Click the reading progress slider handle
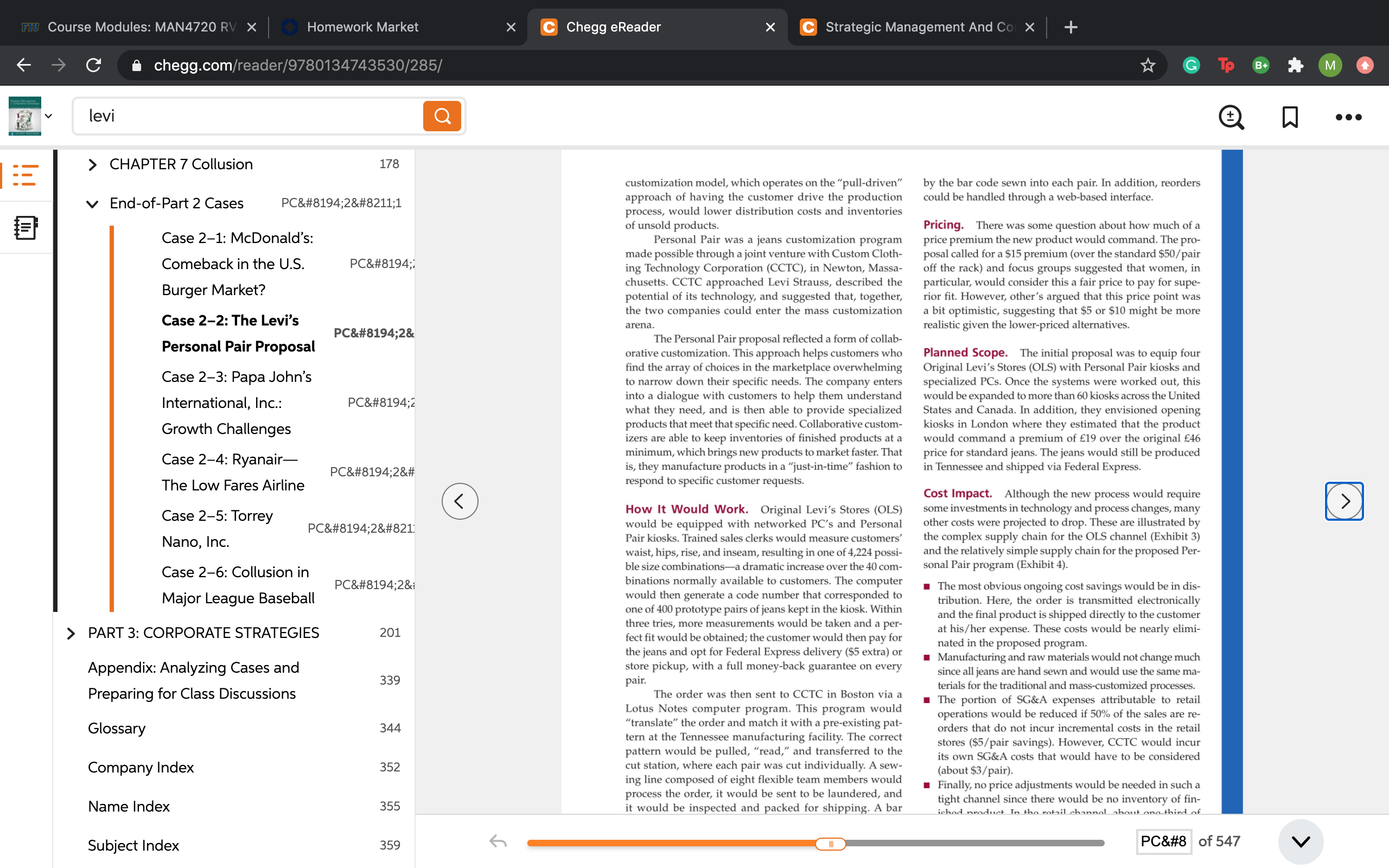1389x868 pixels. point(831,843)
